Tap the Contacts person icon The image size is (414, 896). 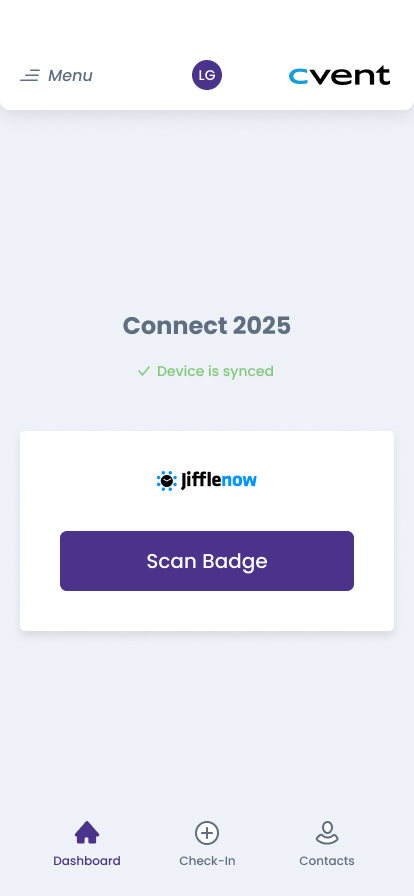click(327, 833)
